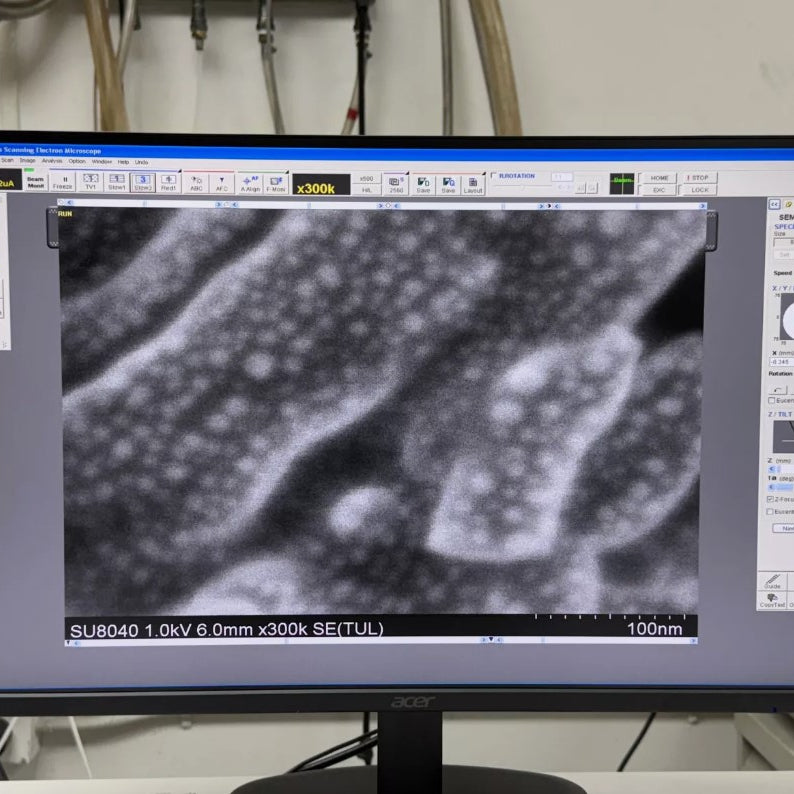Select Red1 reduced area scan
Screen dimensions: 794x794
pos(169,183)
